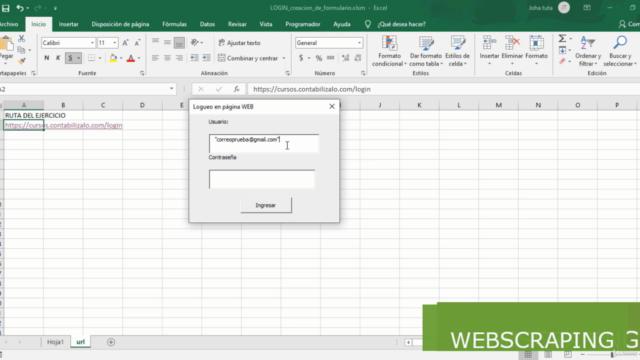Align text left
This screenshot has width=640, height=360.
click(x=155, y=58)
